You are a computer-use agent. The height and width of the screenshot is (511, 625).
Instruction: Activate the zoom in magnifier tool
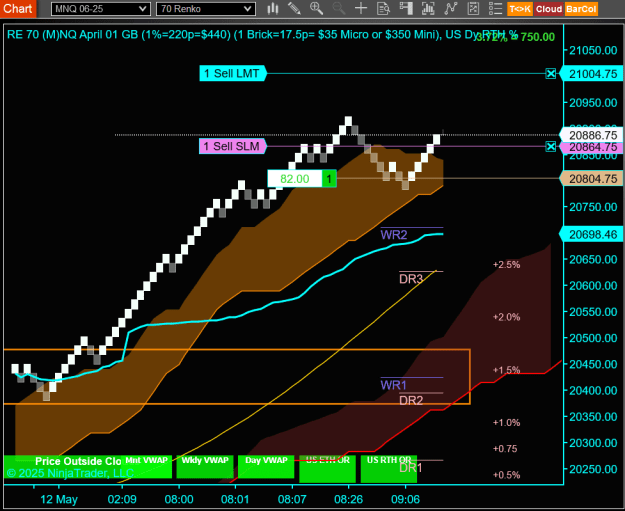point(316,8)
